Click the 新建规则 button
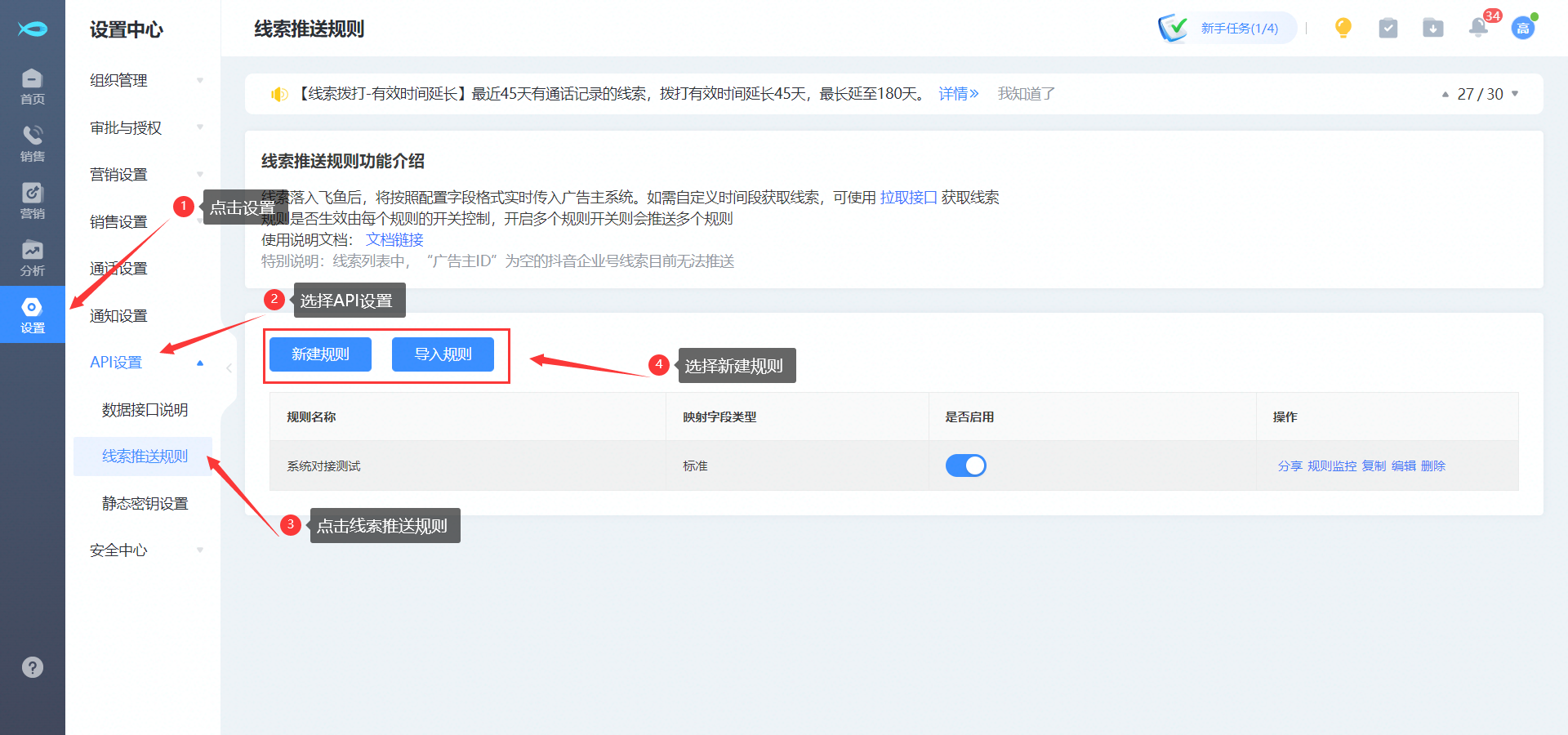 point(320,354)
